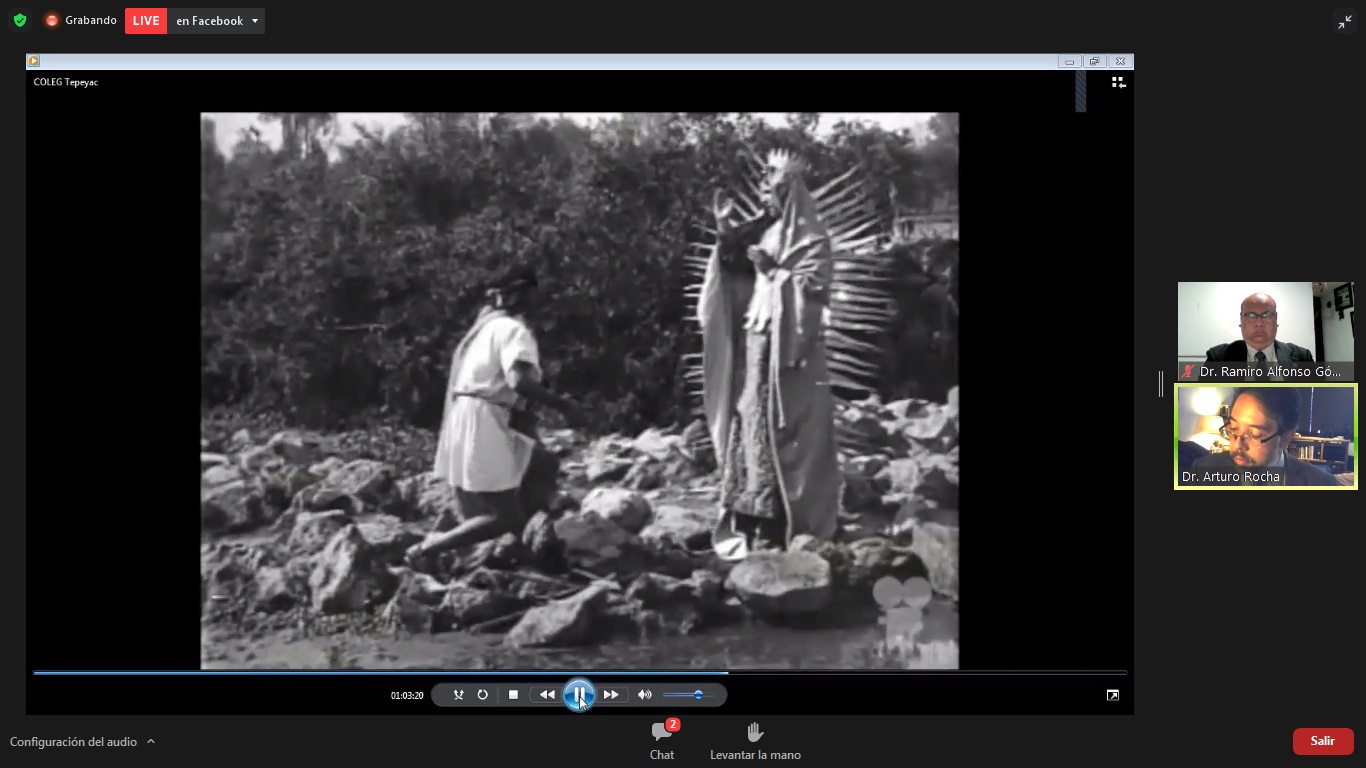Screen dimensions: 1366x768
Task: Click the video seek progress bar
Action: (x=580, y=673)
